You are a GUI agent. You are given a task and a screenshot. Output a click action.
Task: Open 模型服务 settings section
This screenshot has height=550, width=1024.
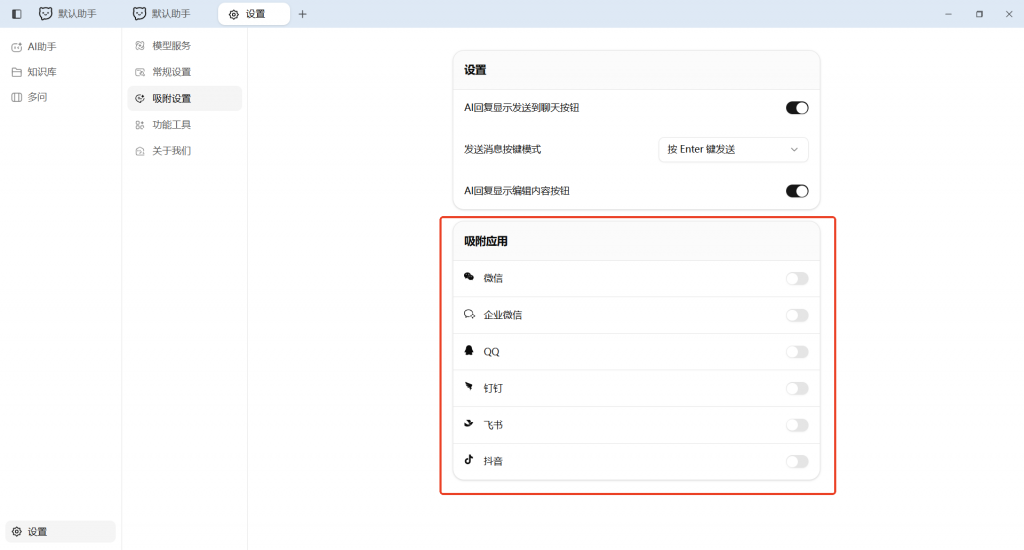point(171,46)
